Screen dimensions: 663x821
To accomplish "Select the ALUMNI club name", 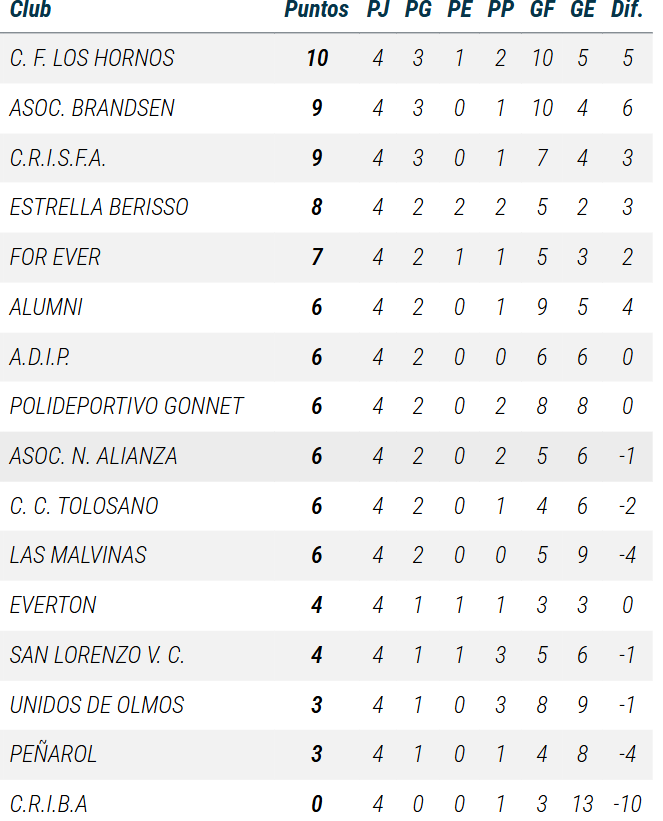I will tap(46, 307).
